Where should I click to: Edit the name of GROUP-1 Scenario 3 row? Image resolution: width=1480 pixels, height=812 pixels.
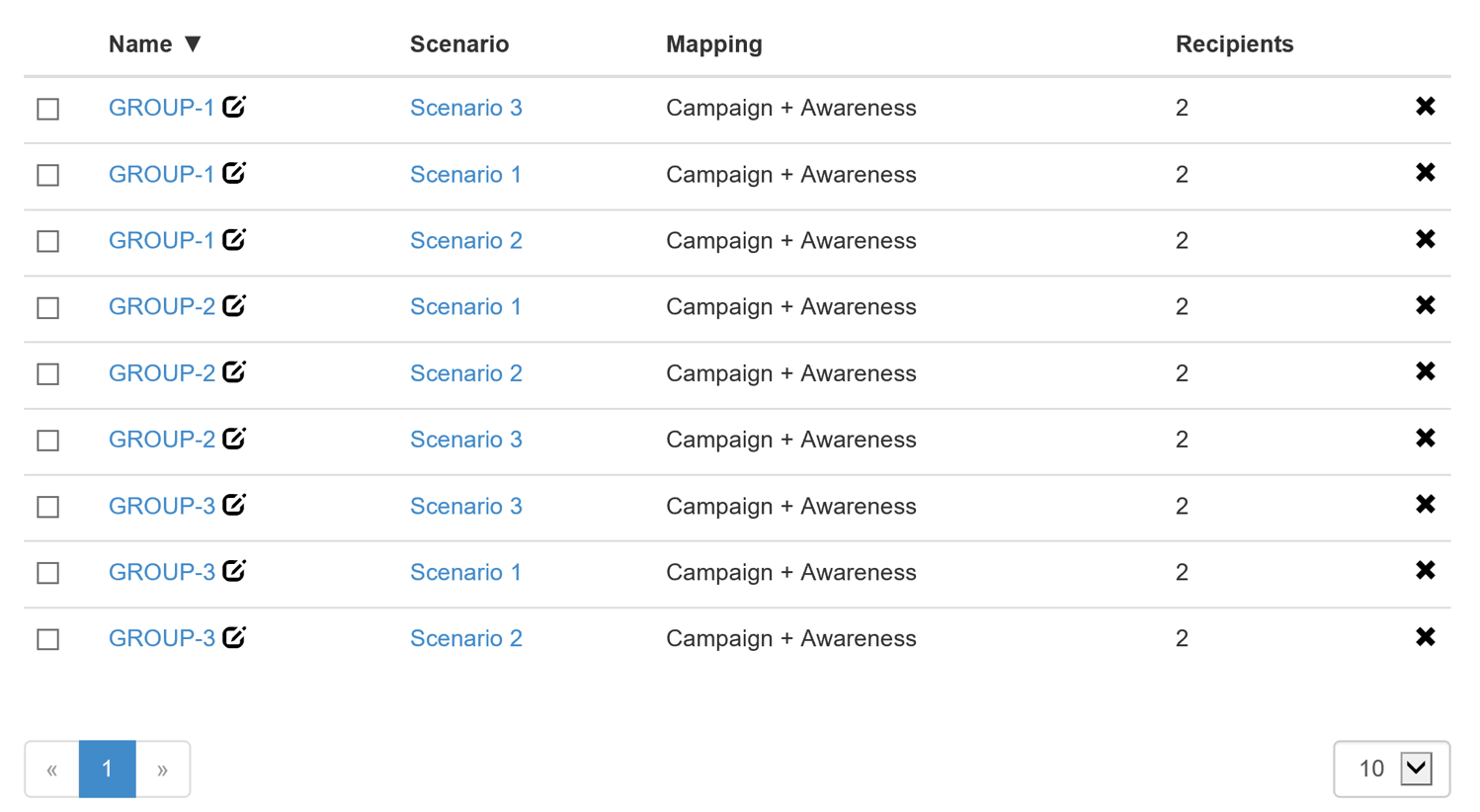click(234, 107)
